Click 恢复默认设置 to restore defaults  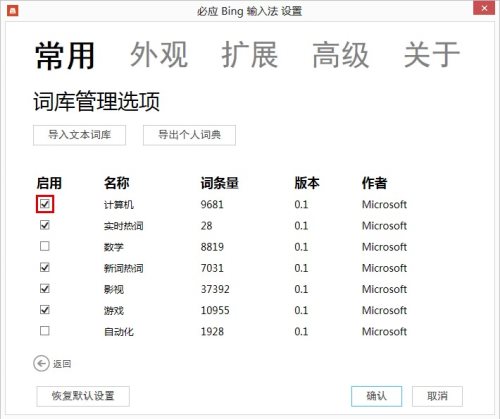click(x=83, y=396)
